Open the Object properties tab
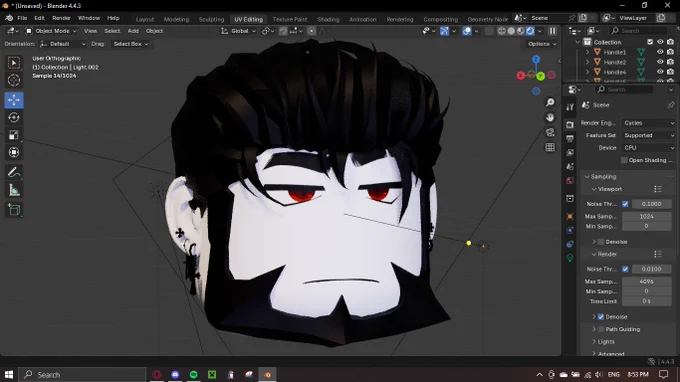Viewport: 680px width, 382px height. pyautogui.click(x=570, y=216)
